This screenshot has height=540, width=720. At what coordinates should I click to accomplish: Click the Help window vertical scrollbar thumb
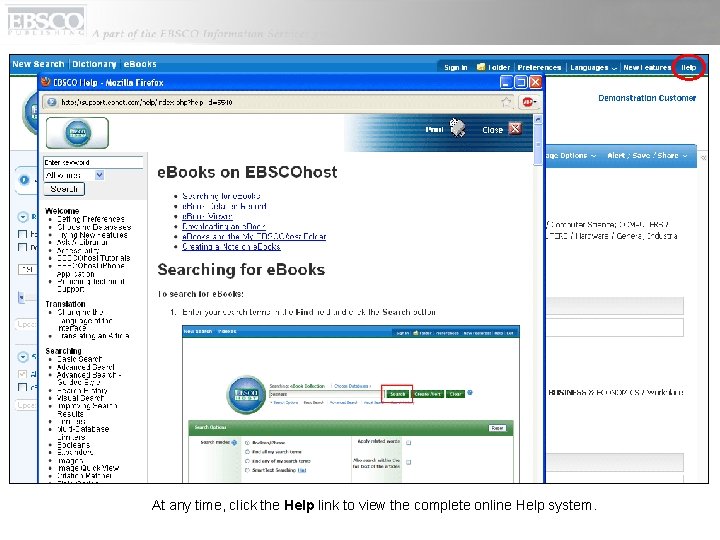pos(538,145)
